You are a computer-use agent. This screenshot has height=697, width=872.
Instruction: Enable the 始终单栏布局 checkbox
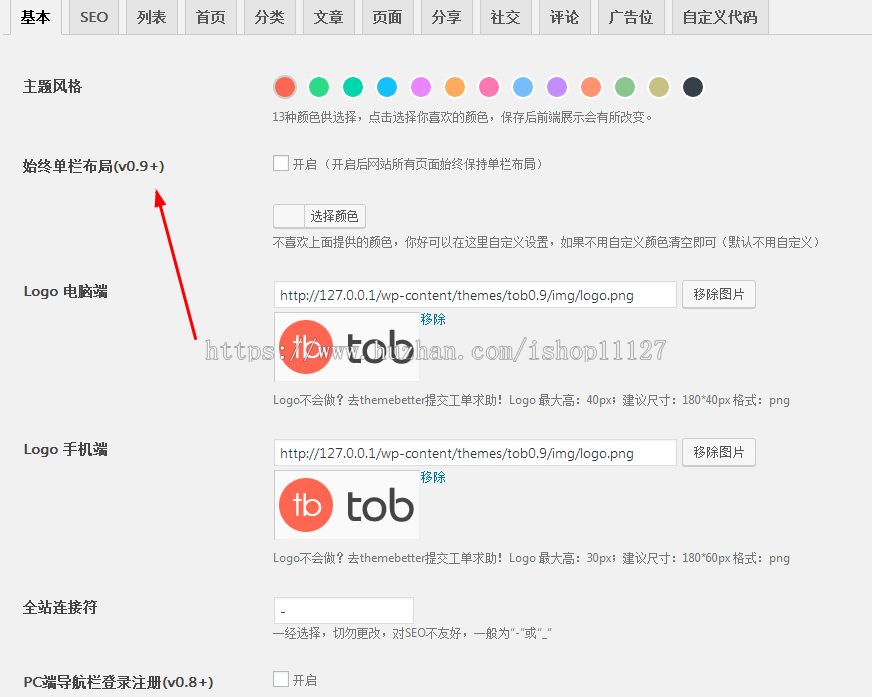tap(281, 164)
